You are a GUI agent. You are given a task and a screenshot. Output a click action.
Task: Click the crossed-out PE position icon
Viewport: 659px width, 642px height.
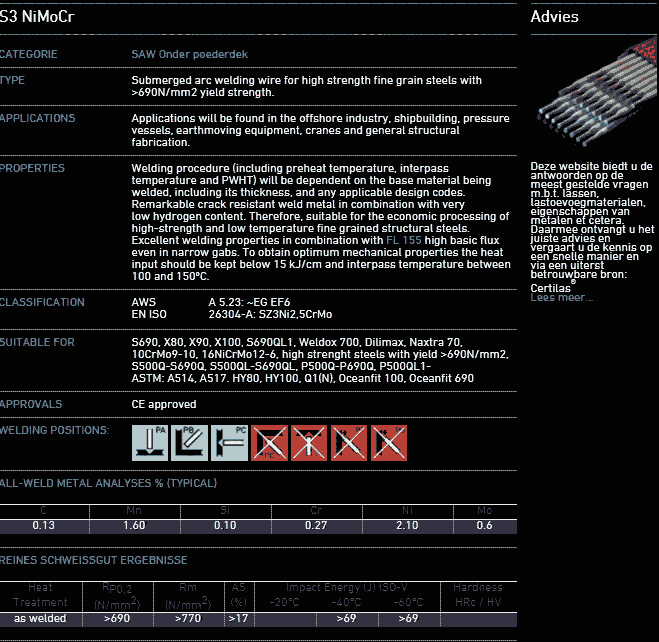pyautogui.click(x=310, y=442)
